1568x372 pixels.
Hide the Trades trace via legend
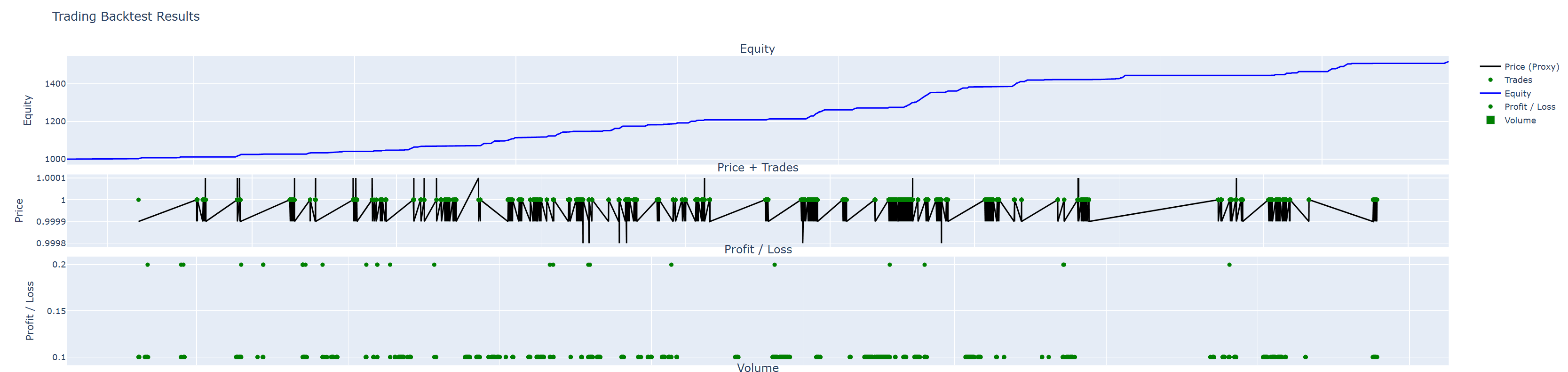(1518, 80)
